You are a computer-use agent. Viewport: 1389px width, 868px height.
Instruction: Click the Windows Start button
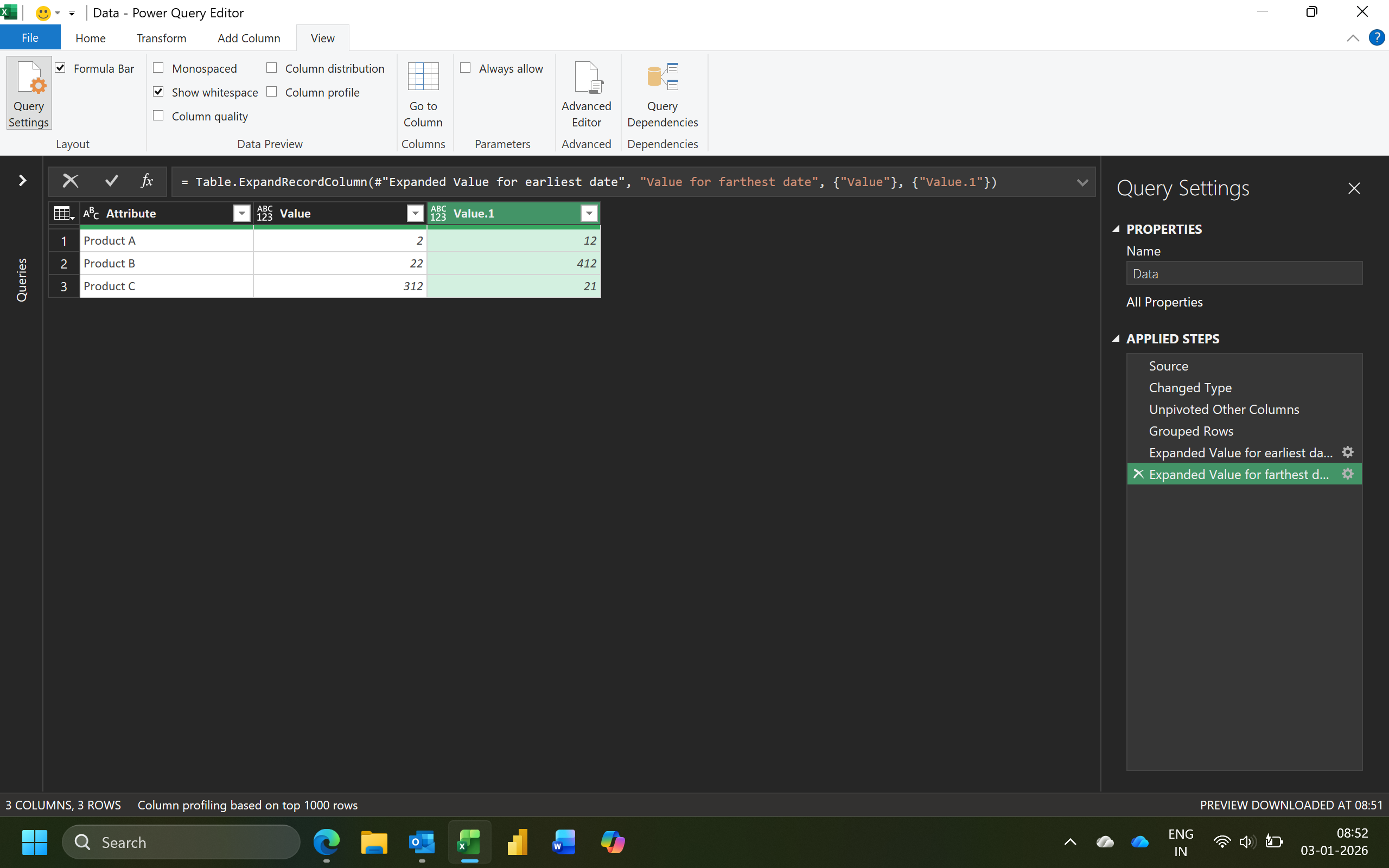pos(34,842)
